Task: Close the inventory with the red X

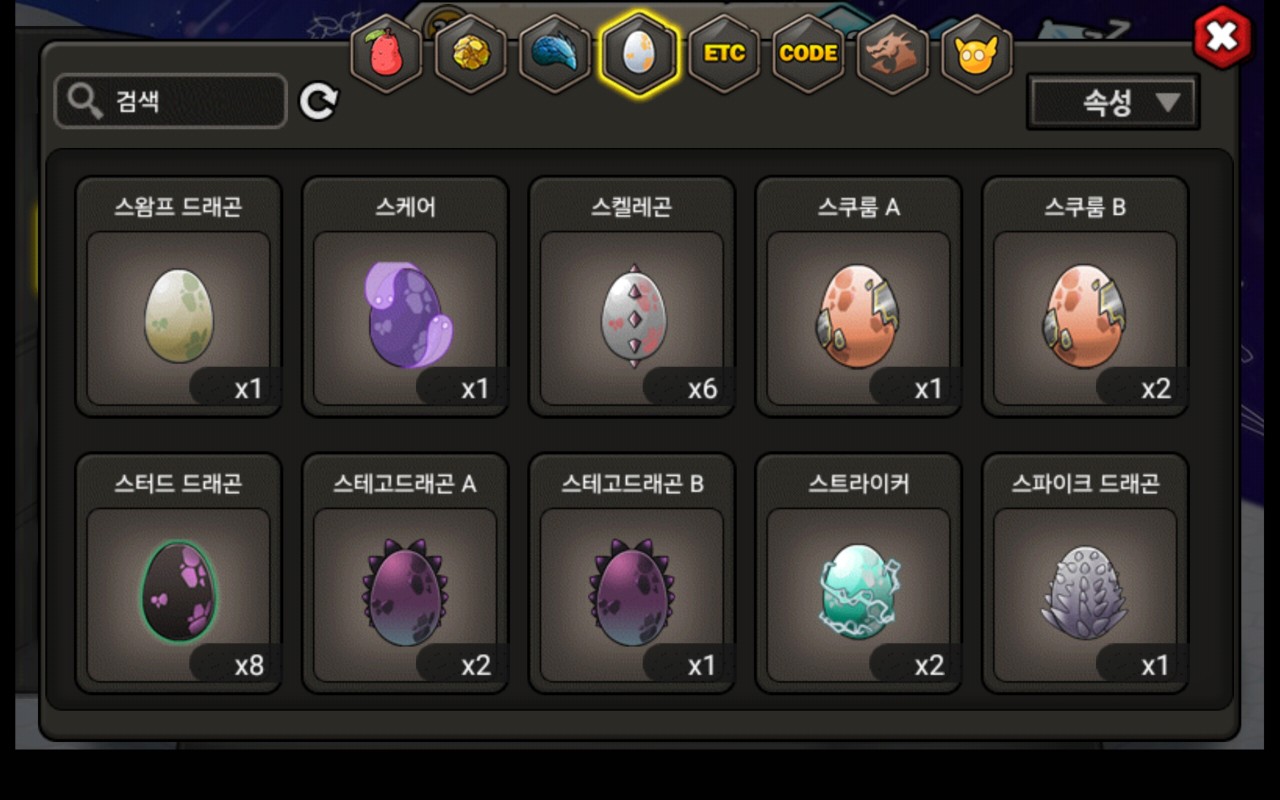Action: 1222,38
